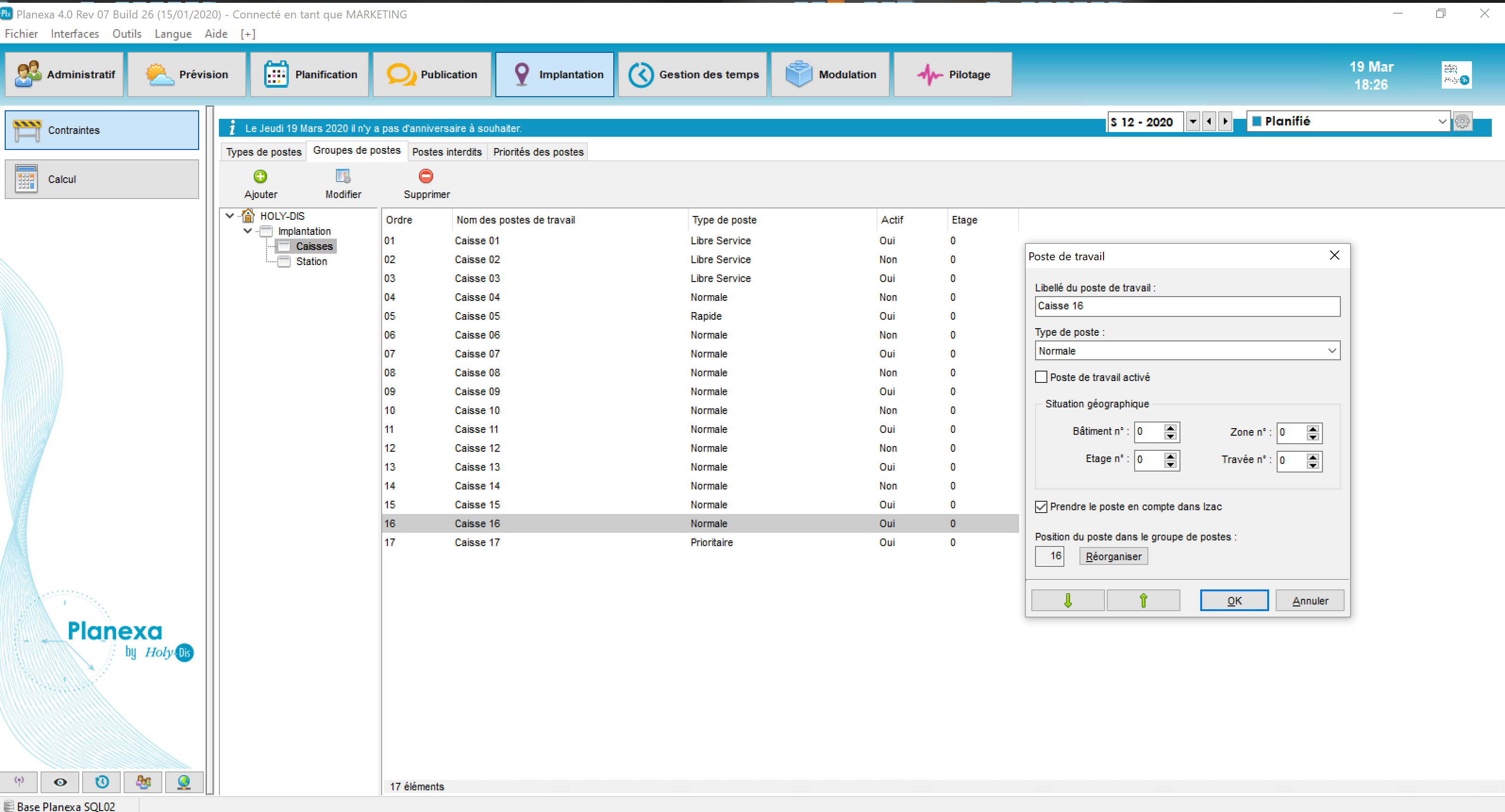Sort by the Actif column header
Screen dimensions: 1505x812
(x=911, y=219)
